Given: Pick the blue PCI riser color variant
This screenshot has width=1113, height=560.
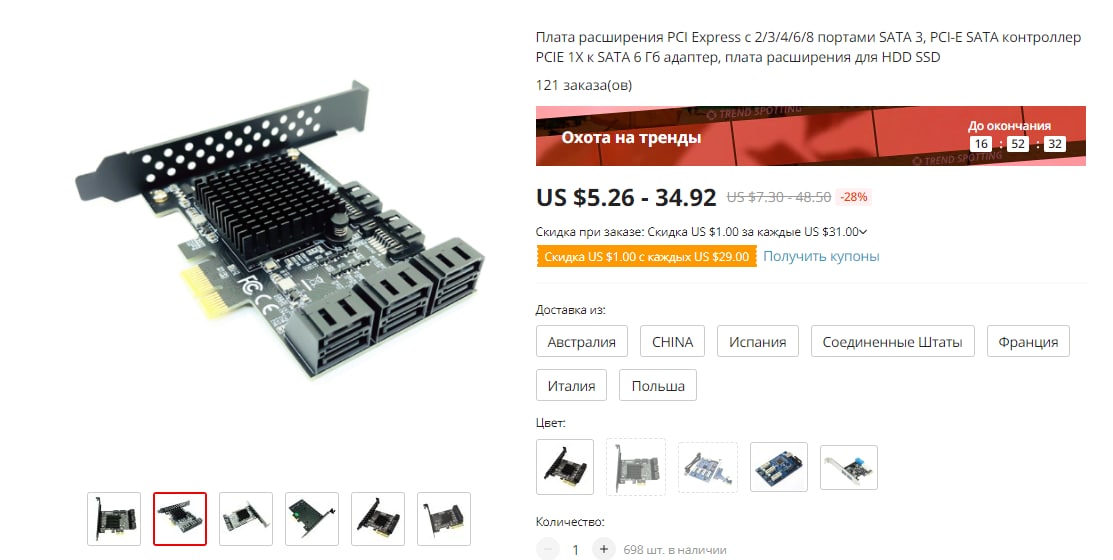Looking at the screenshot, I should 779,467.
